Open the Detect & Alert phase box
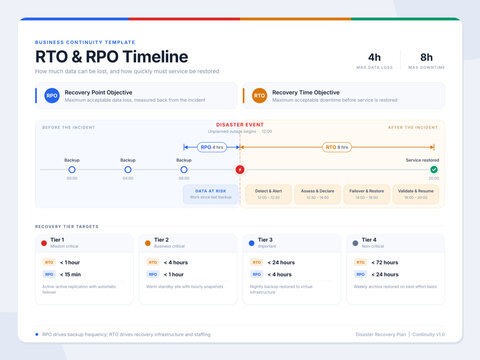 coord(268,194)
